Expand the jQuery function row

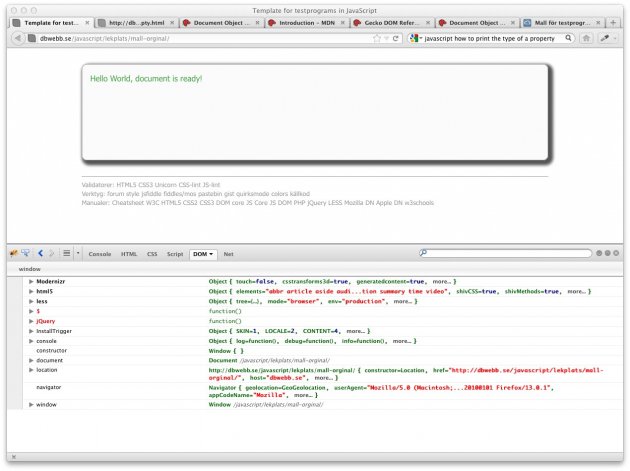[x=31, y=321]
